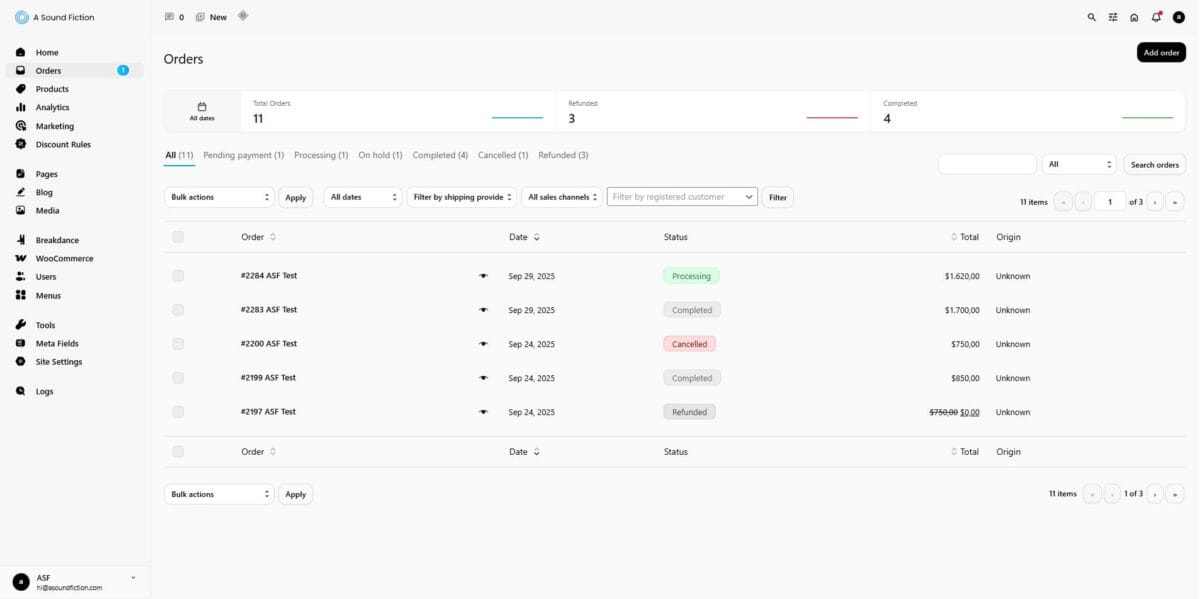Click the calendar All dates icon
The height and width of the screenshot is (599, 1200).
(202, 106)
